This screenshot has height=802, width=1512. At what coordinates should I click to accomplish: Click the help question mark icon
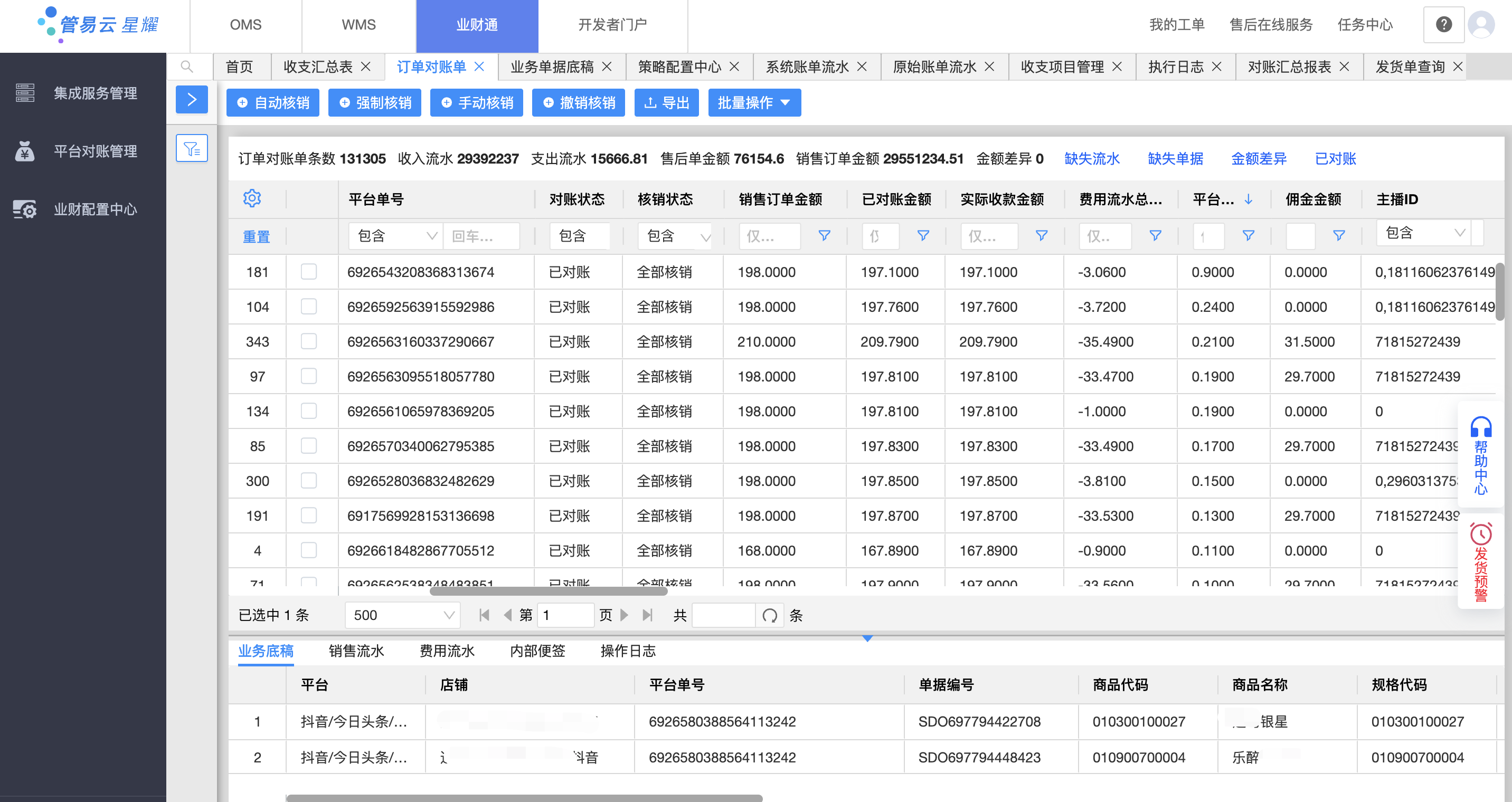pos(1443,25)
